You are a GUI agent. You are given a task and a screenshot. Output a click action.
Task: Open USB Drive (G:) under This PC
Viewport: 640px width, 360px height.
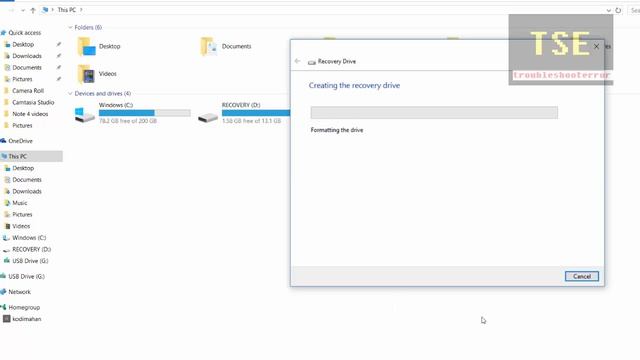click(x=30, y=261)
